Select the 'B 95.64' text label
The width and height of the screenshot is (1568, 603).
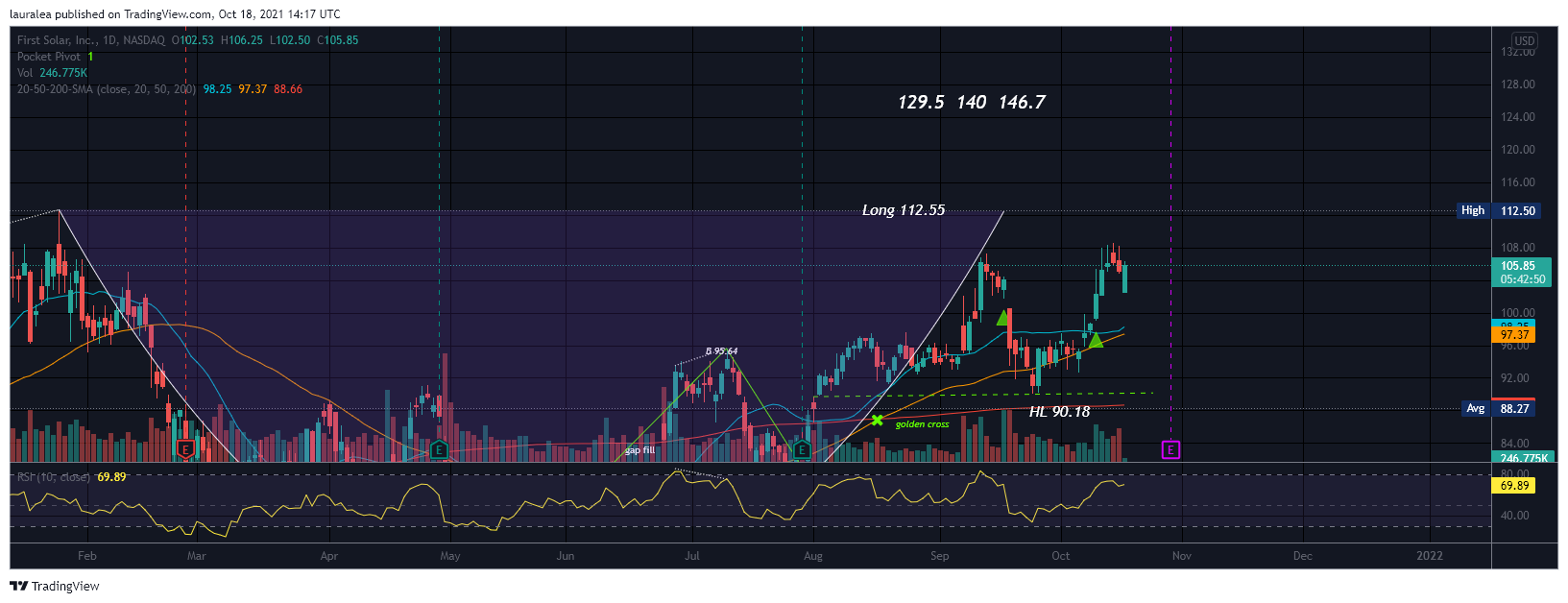722,351
